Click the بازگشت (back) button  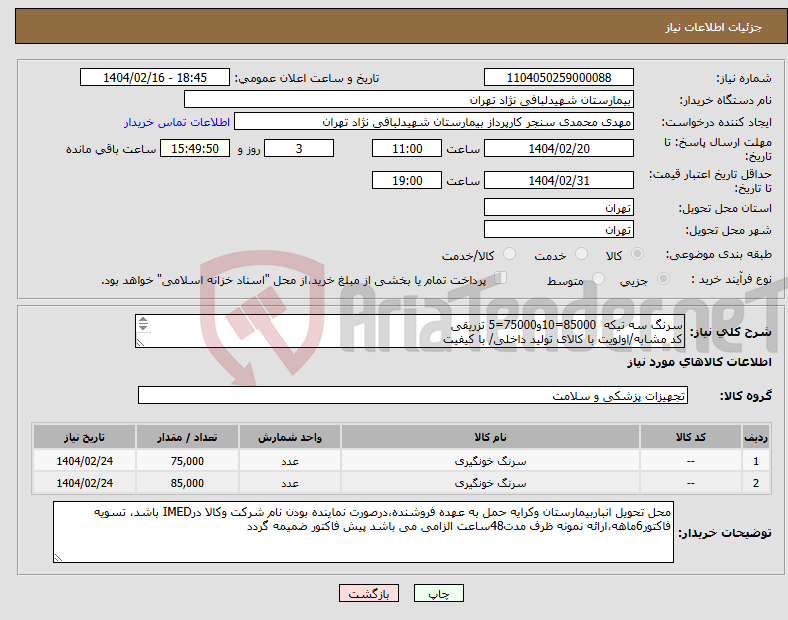point(369,593)
